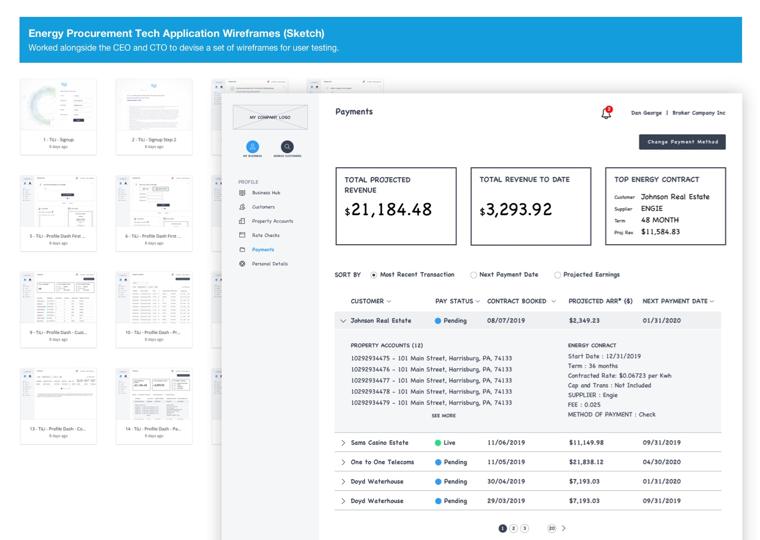Click account 10292934479 - 101 Main Street

[431, 403]
